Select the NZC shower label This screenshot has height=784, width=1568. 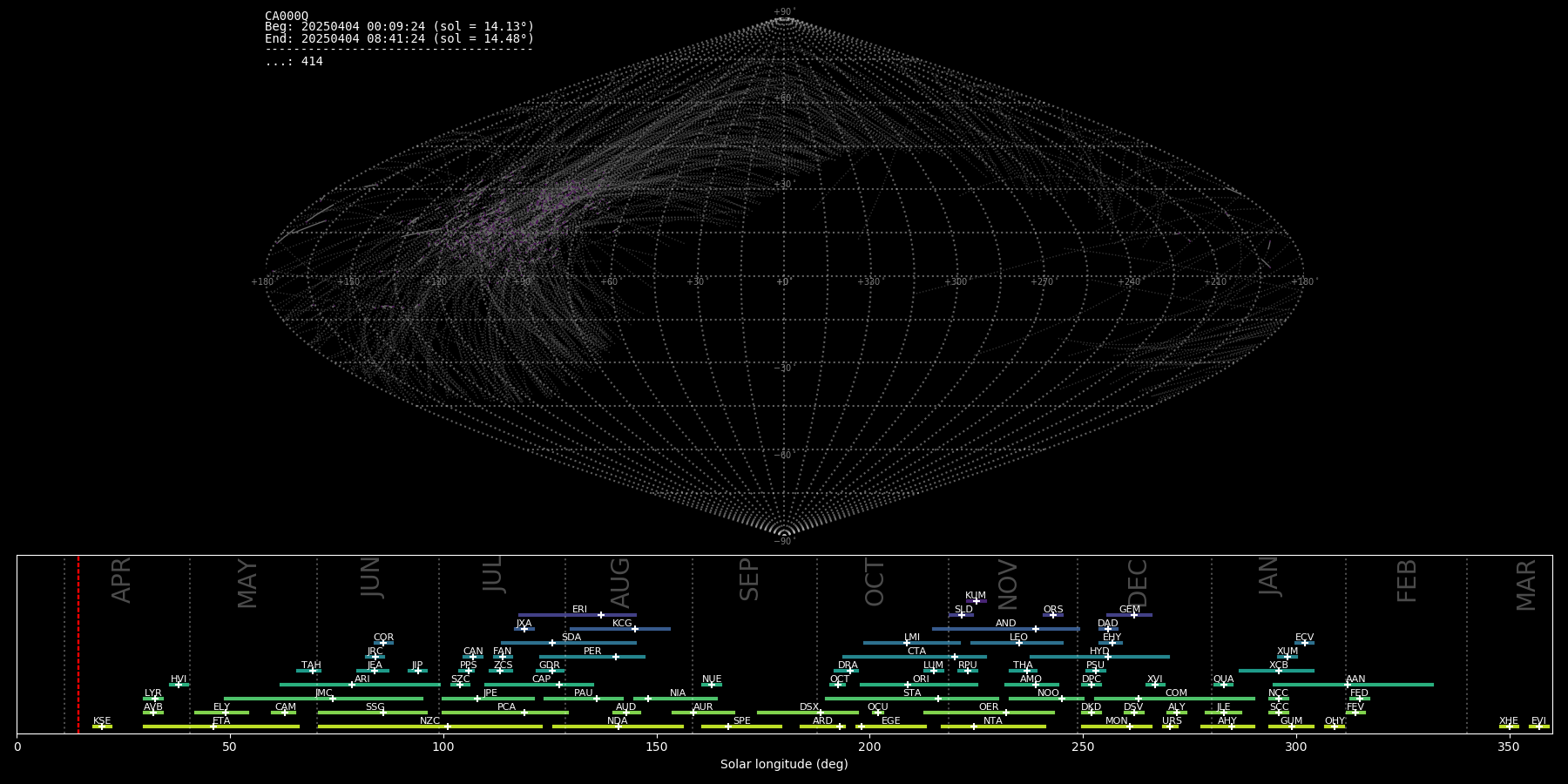point(429,721)
